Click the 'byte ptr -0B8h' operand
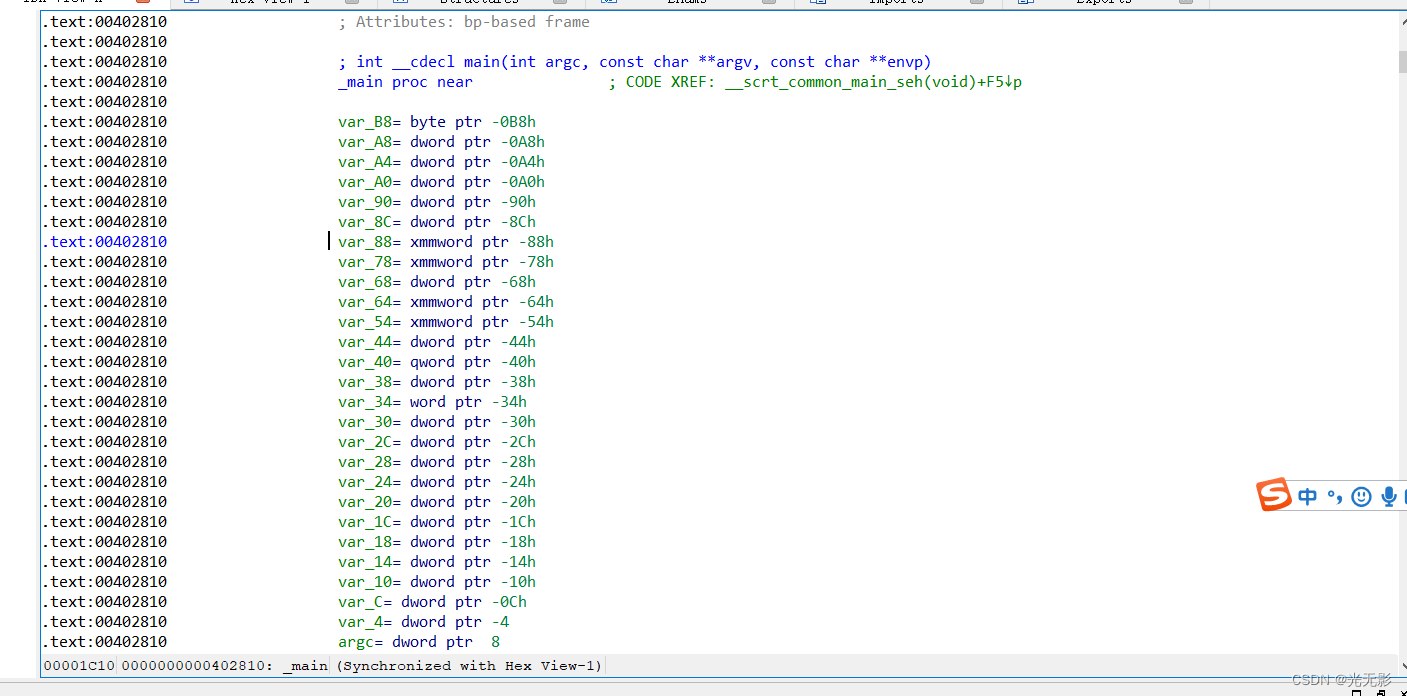 coord(473,122)
